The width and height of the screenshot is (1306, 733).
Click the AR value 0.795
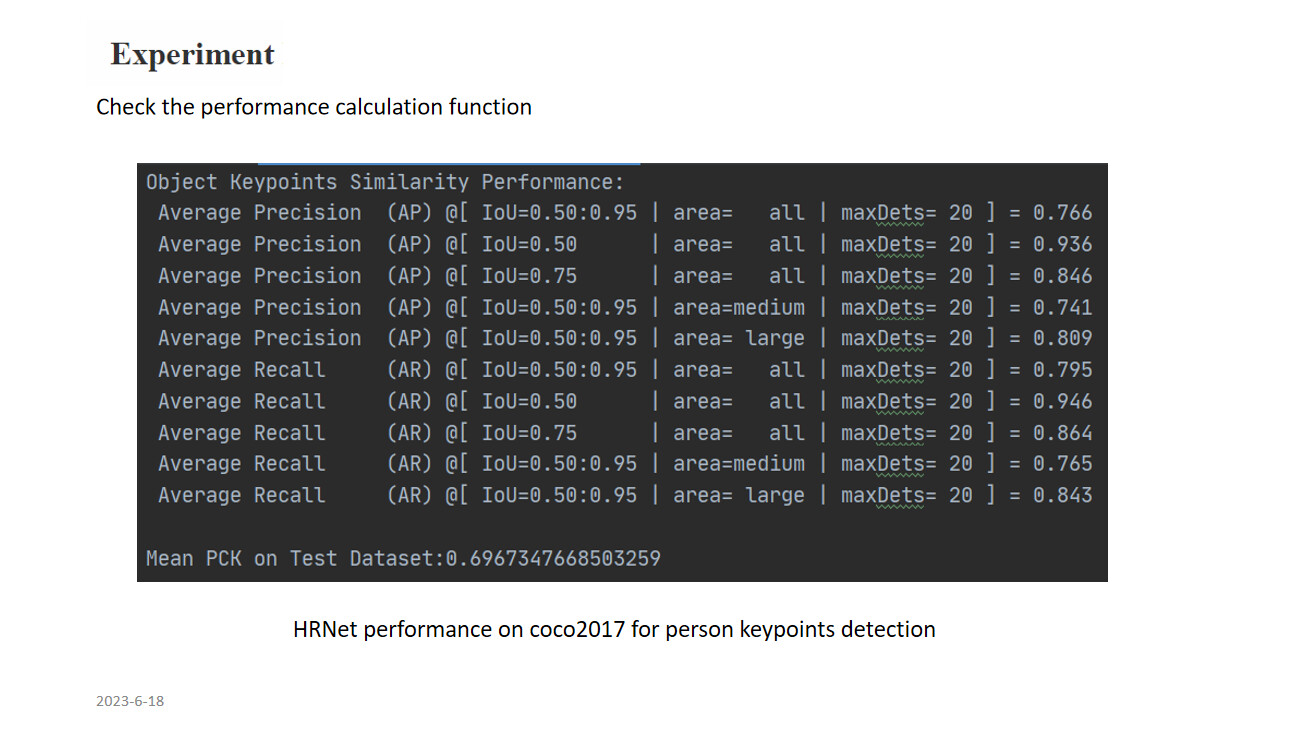[1063, 370]
